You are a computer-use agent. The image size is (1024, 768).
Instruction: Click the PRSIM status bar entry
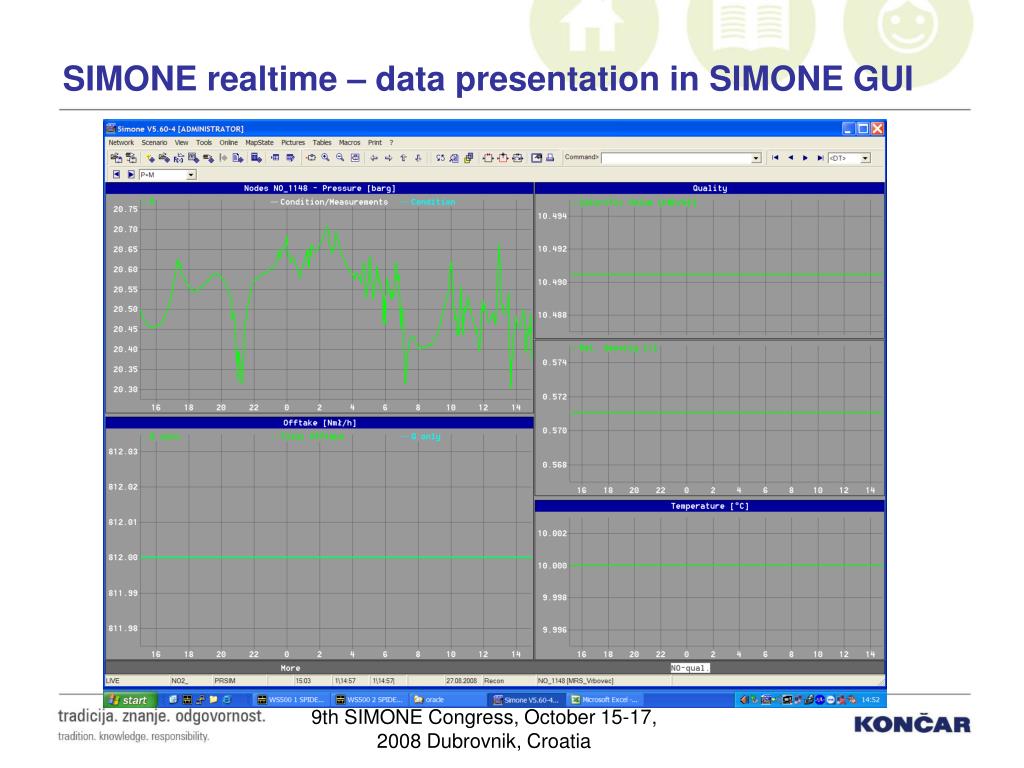225,680
